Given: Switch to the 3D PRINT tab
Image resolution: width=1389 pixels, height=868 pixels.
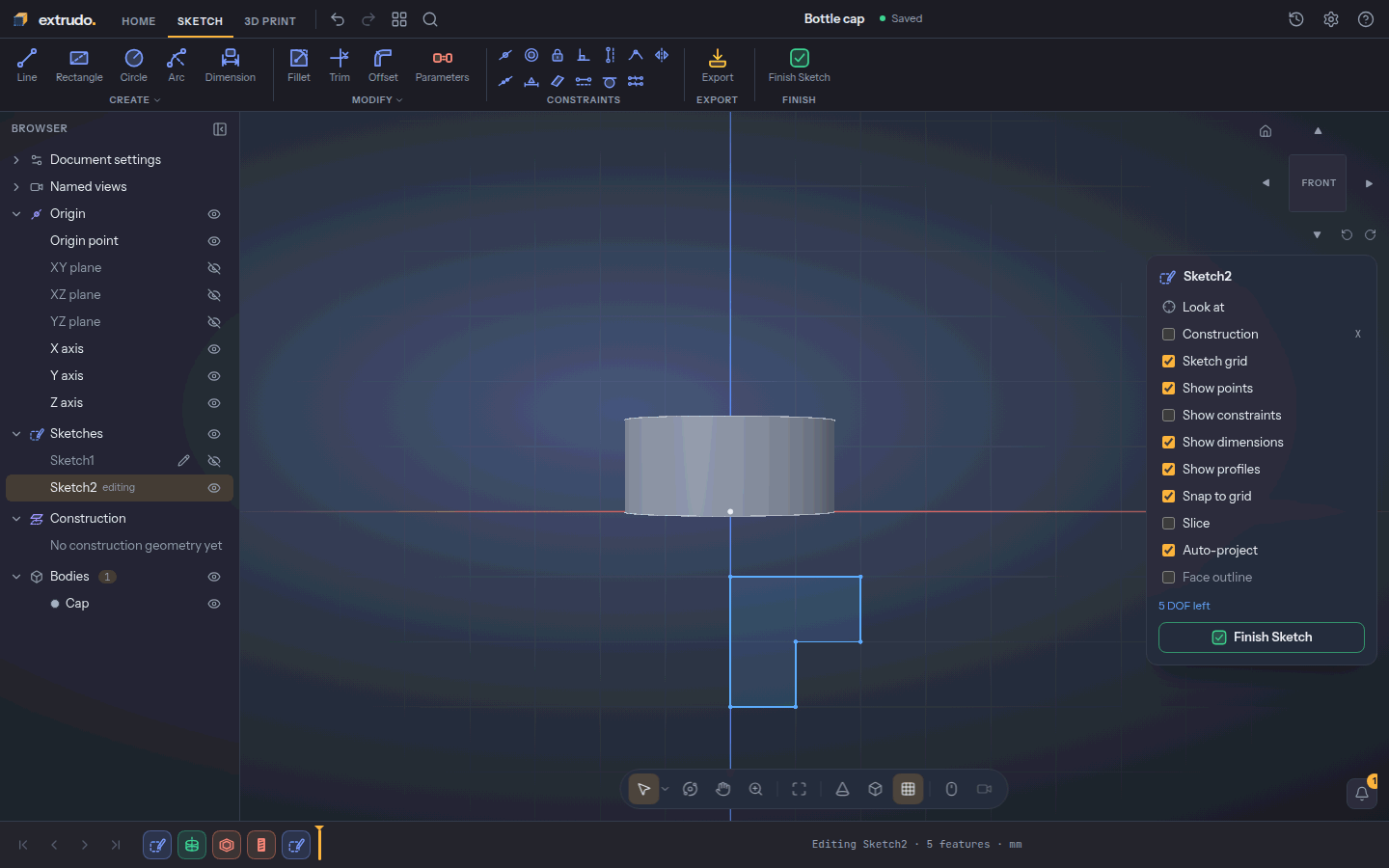Looking at the screenshot, I should (270, 21).
